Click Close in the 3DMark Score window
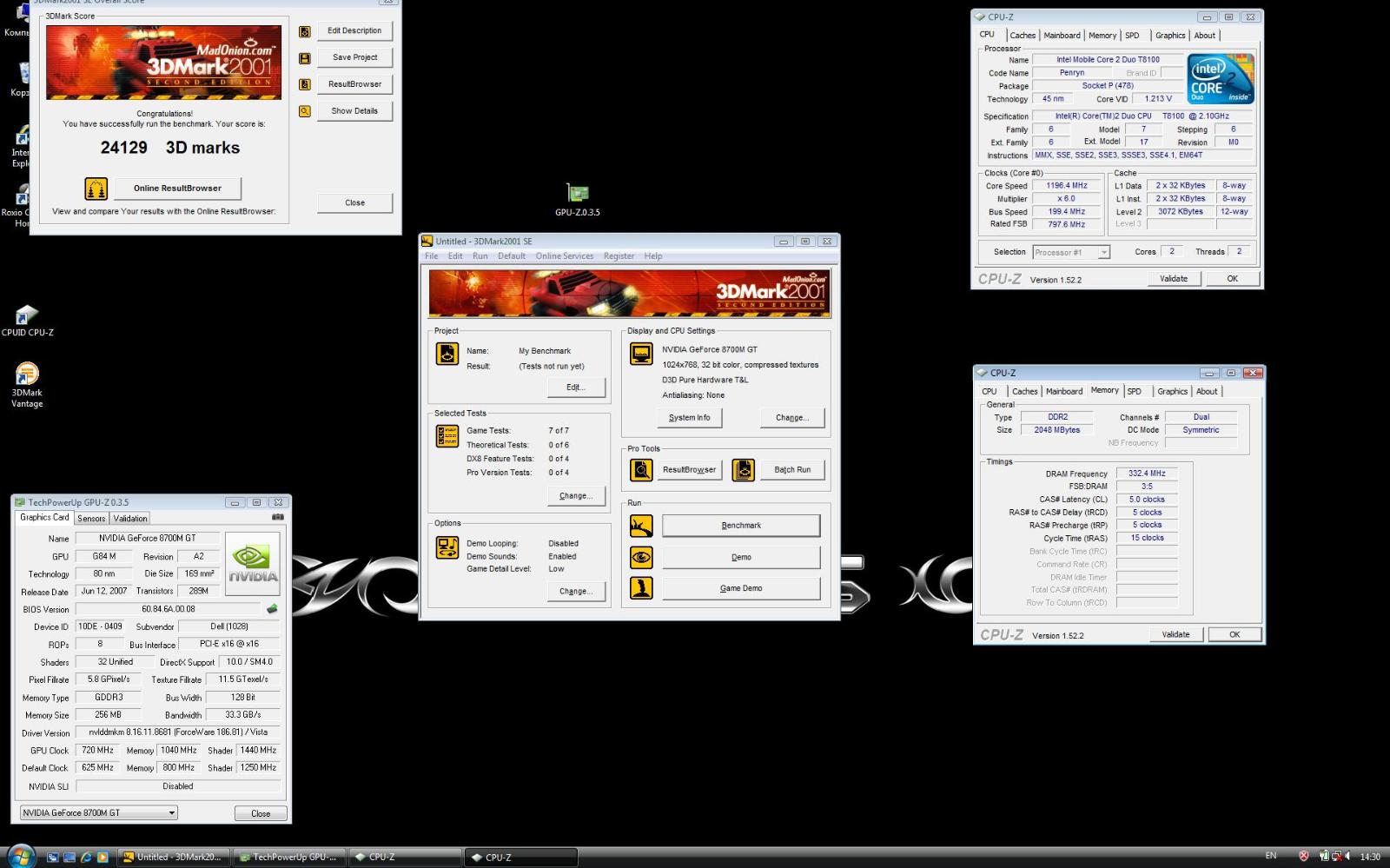Screen dimensions: 1390x868 [354, 203]
